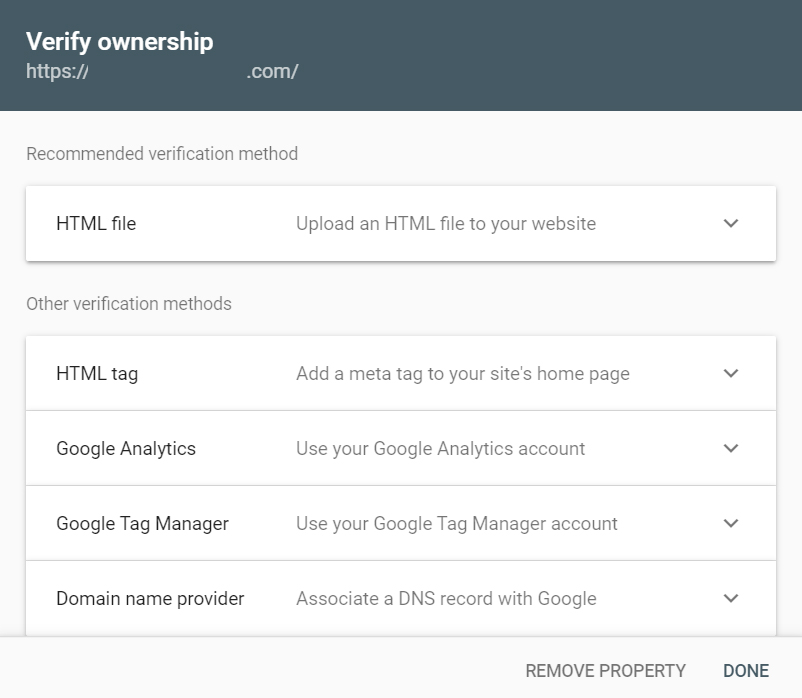This screenshot has width=802, height=698.
Task: Expand the Google Analytics chevron arrow
Action: click(x=731, y=448)
